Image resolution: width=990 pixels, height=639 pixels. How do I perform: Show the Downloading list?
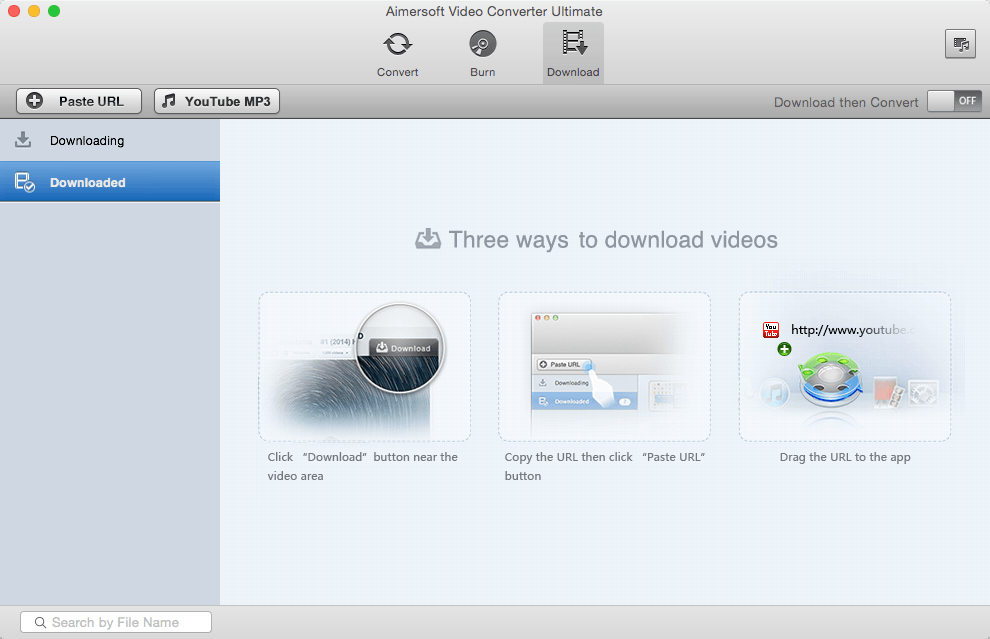(110, 140)
